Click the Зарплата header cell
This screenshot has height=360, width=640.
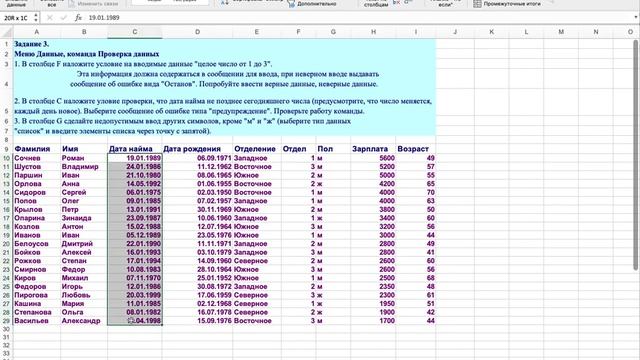(x=373, y=149)
